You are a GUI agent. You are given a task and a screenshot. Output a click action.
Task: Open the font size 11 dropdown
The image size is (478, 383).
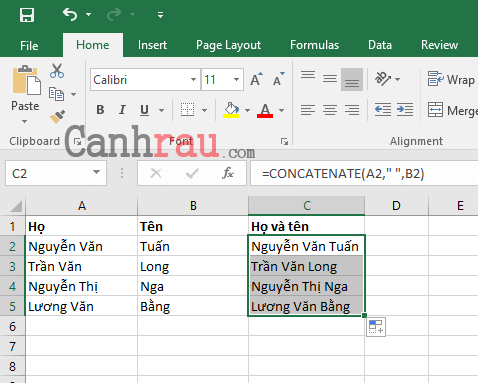[x=236, y=80]
